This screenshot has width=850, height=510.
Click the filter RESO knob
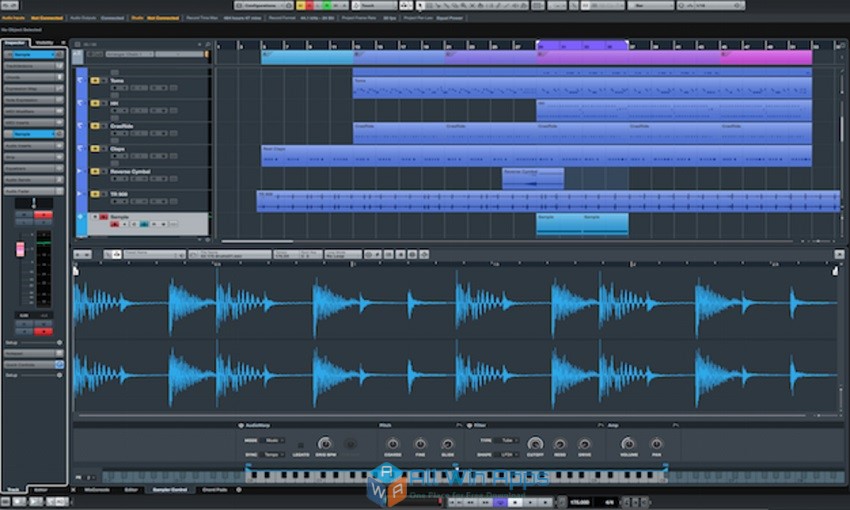click(560, 444)
